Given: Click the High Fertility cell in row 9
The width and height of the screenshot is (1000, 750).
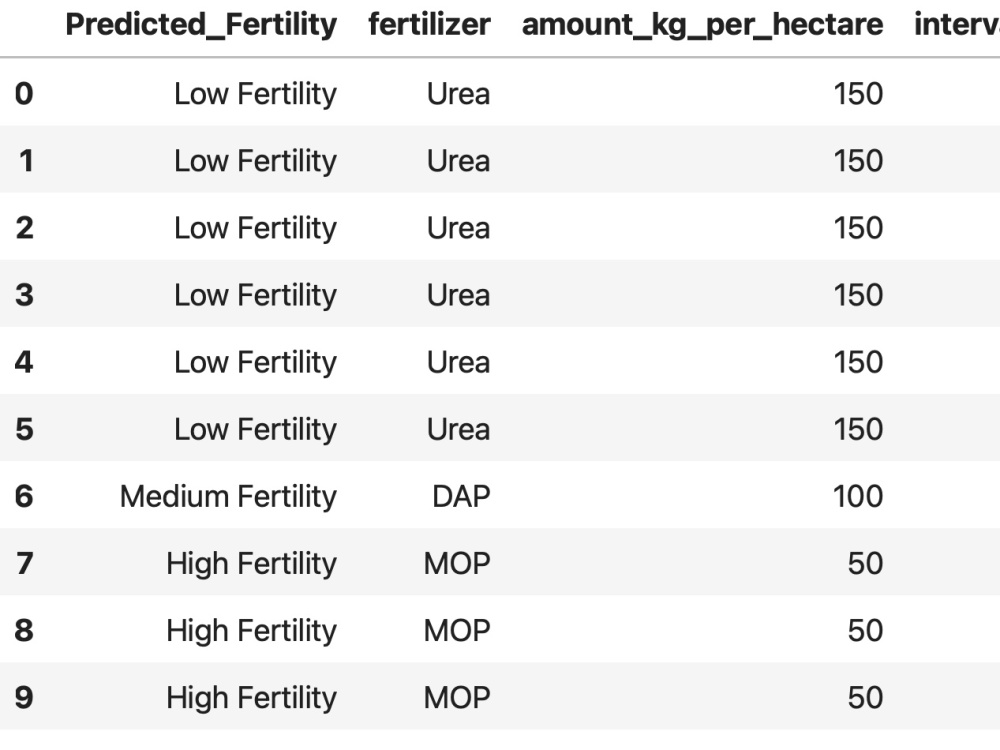Looking at the screenshot, I should (x=251, y=698).
